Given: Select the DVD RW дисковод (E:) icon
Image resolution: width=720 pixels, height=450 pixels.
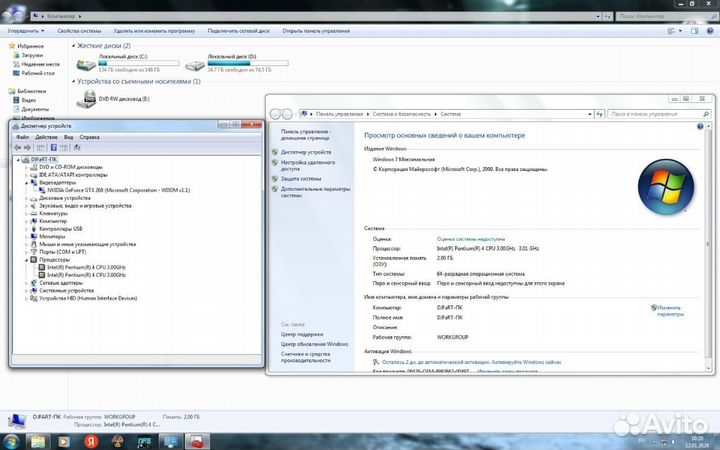Looking at the screenshot, I should (86, 99).
